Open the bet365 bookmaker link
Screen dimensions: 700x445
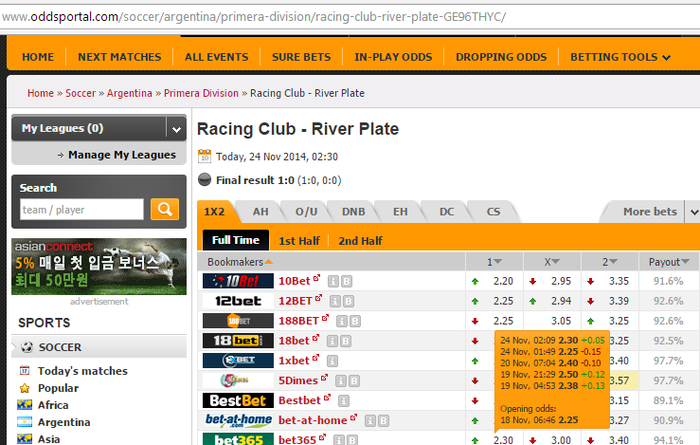coord(297,439)
